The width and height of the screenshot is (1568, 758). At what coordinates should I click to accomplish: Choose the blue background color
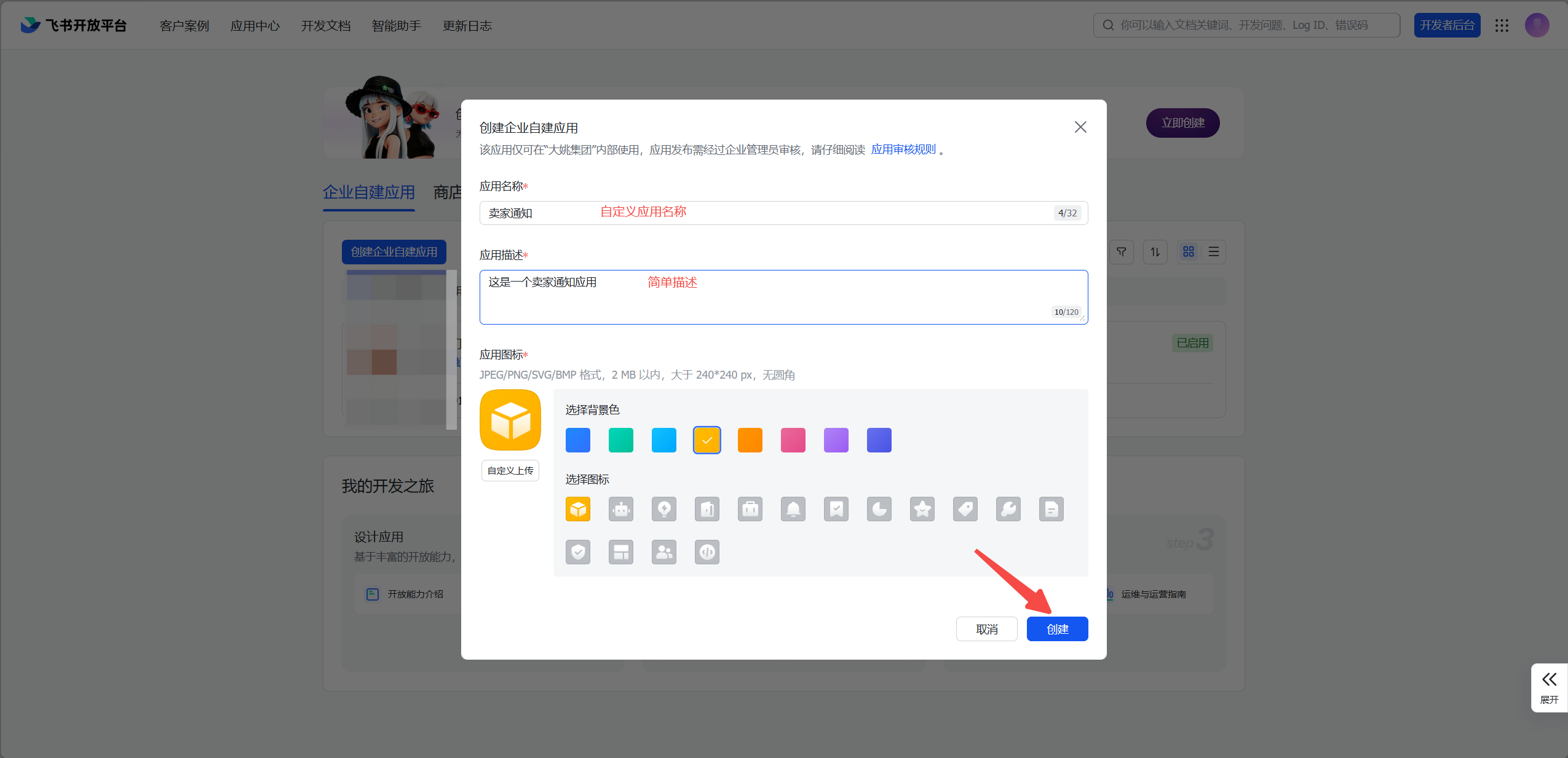coord(578,440)
